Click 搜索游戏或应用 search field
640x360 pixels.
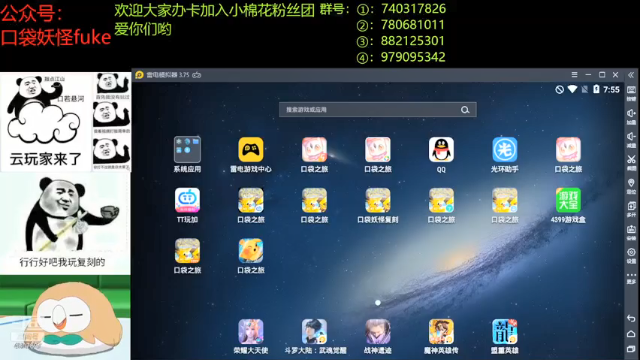378,109
